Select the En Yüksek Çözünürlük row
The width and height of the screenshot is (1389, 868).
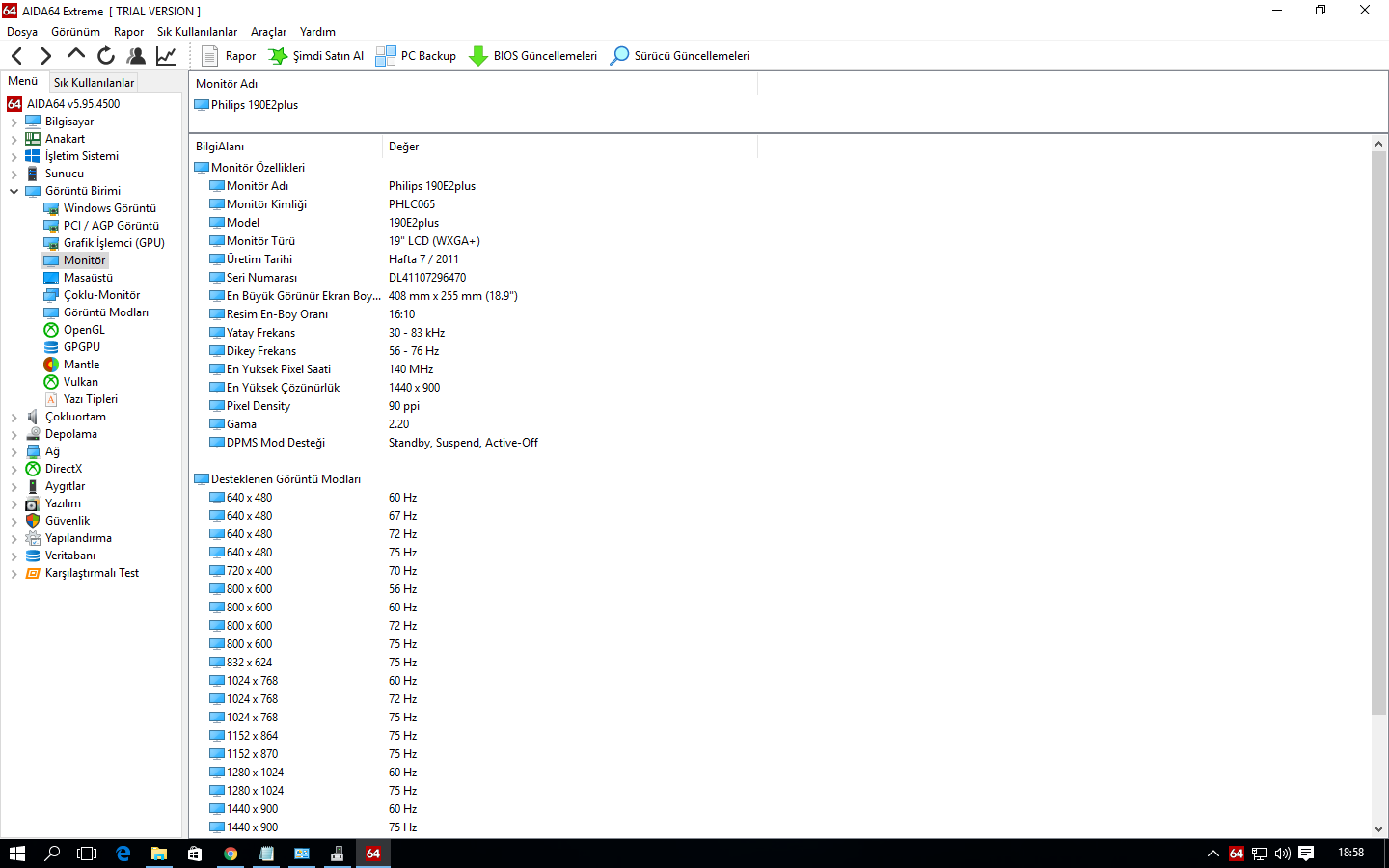(779, 388)
